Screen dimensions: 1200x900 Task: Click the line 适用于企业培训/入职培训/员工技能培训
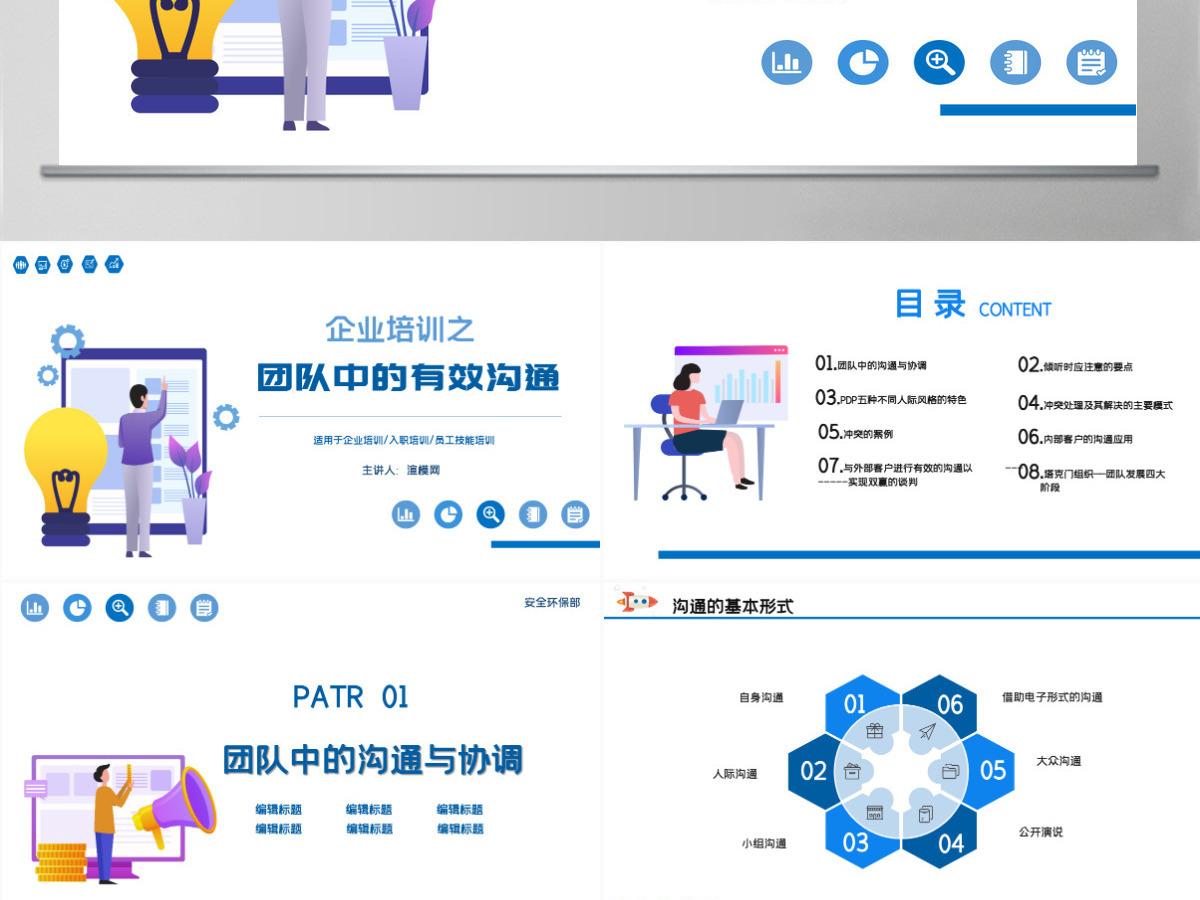pyautogui.click(x=404, y=440)
